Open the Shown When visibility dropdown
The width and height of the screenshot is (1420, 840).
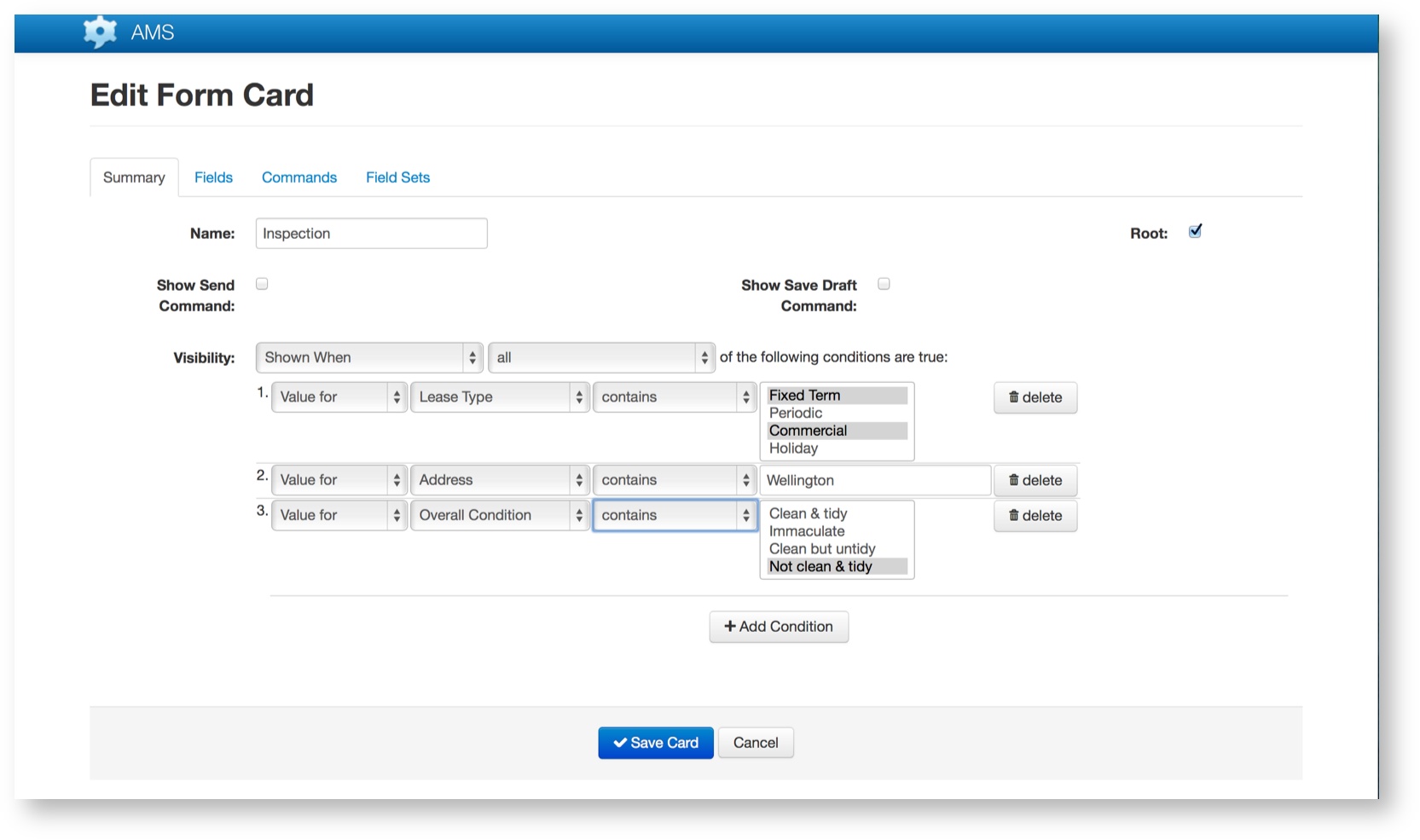pyautogui.click(x=369, y=357)
